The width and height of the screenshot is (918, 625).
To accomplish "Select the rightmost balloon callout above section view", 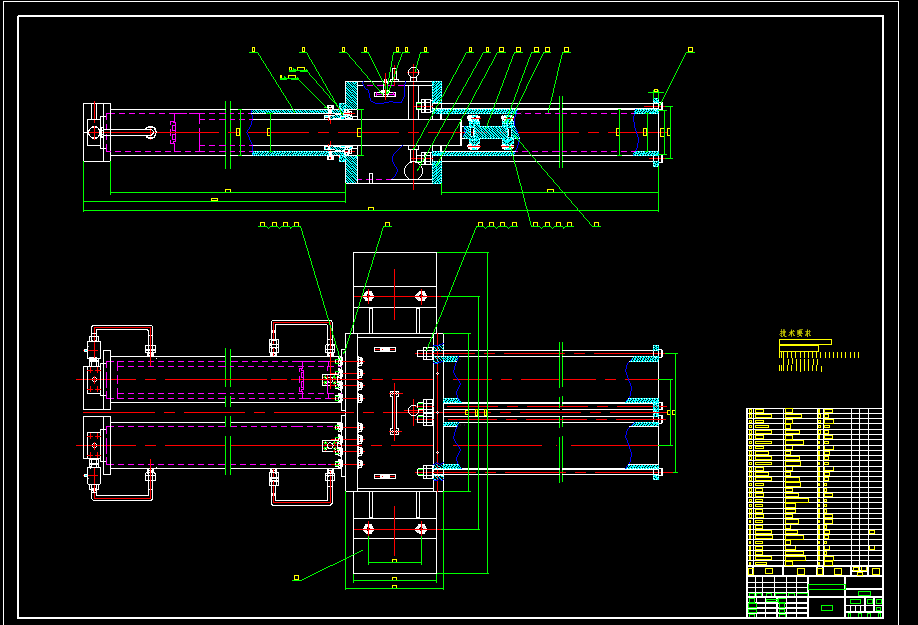I will pos(690,50).
